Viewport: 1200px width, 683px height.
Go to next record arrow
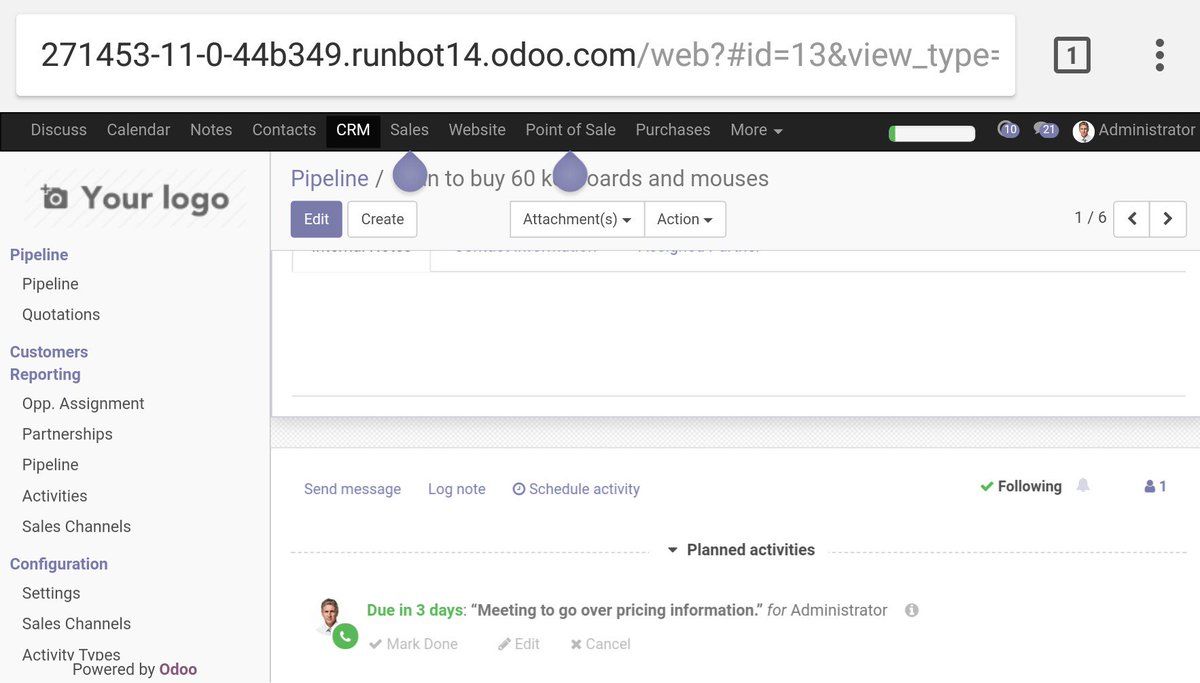[1167, 219]
